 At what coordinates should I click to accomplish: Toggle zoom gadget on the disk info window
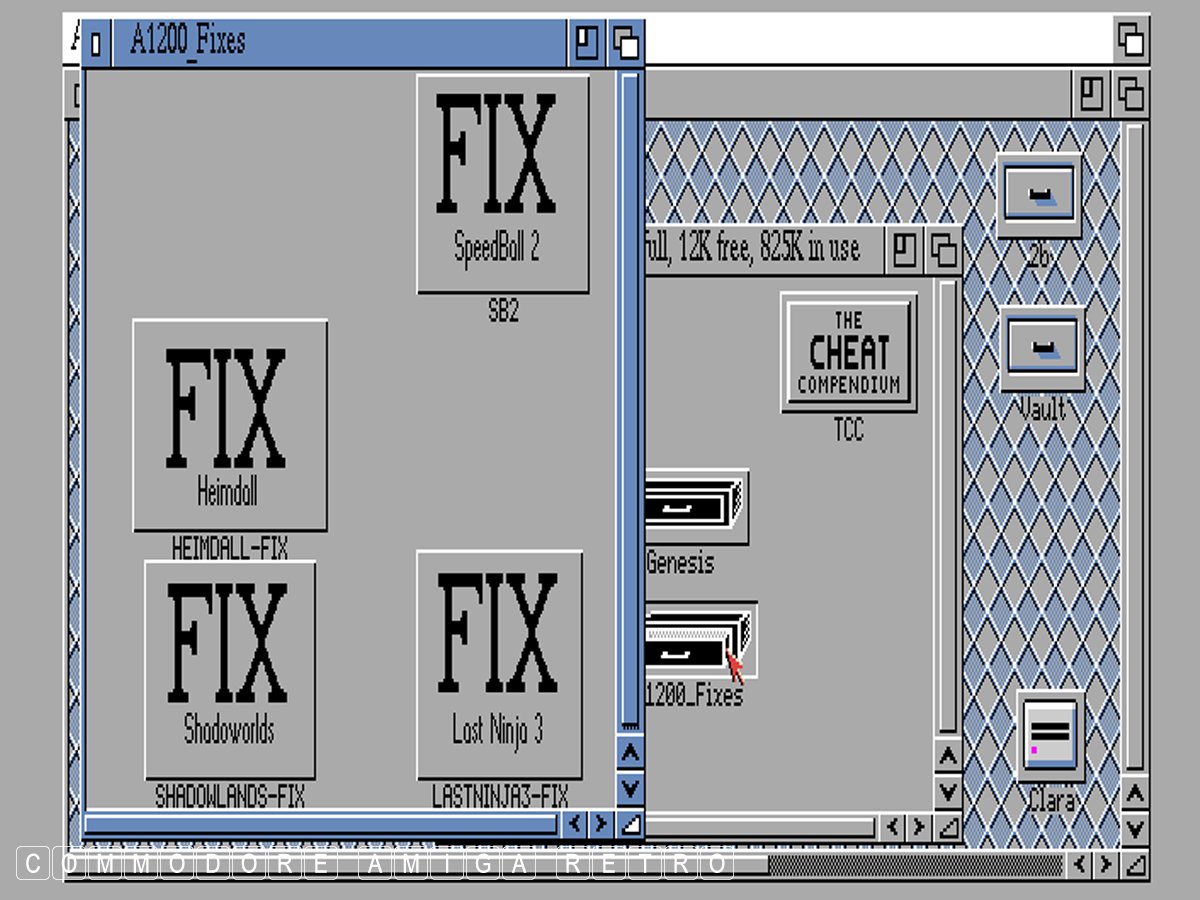click(x=905, y=250)
